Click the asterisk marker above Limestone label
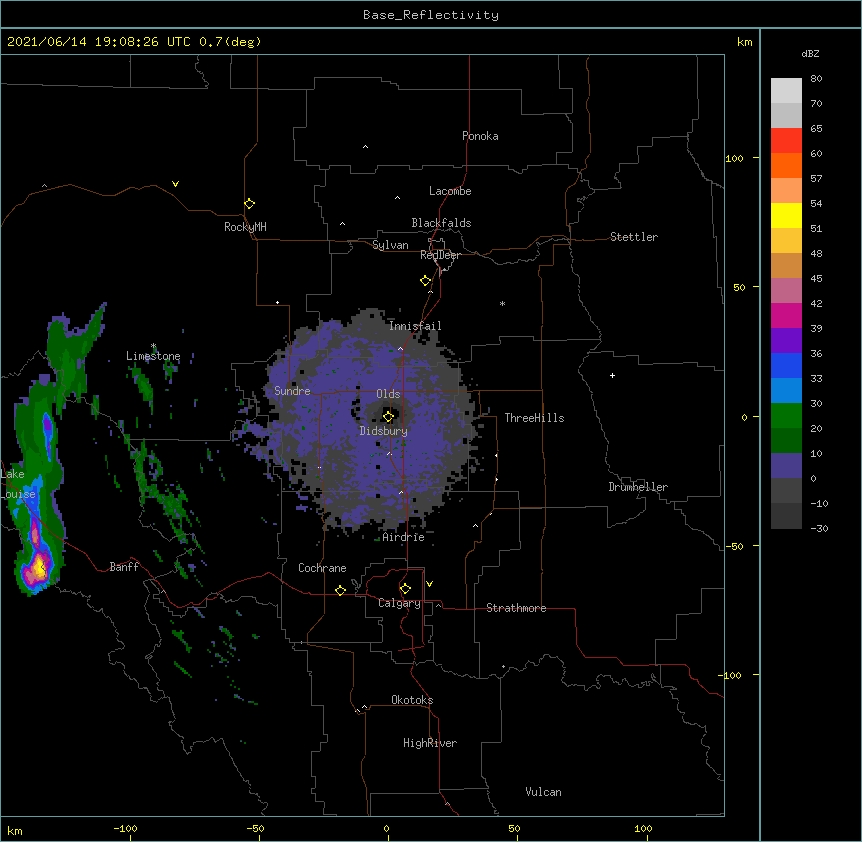The width and height of the screenshot is (862, 842). (x=153, y=346)
